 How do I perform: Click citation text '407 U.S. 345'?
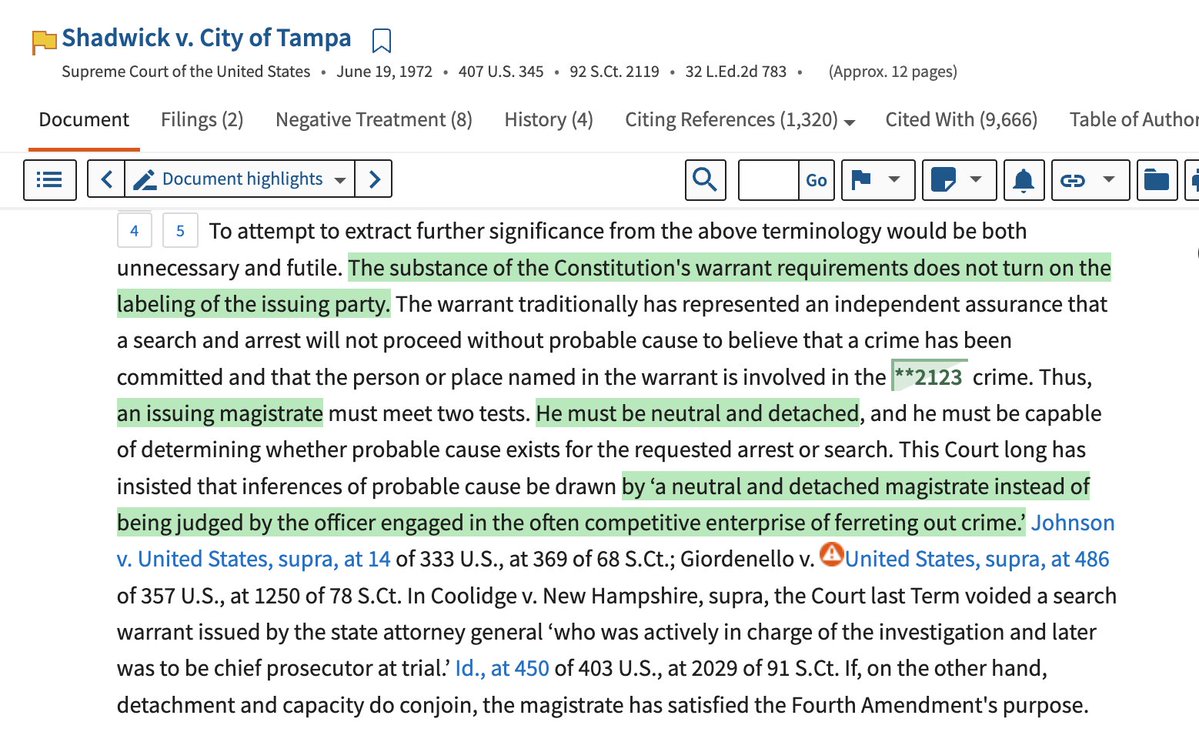click(x=501, y=72)
